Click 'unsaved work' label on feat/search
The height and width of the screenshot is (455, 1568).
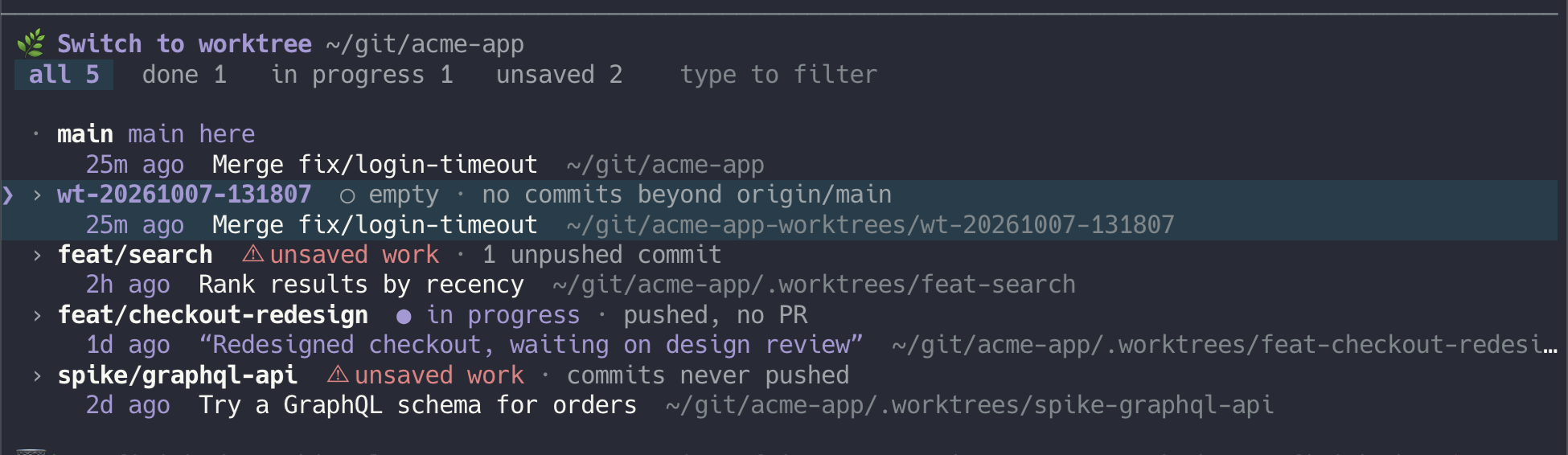tap(355, 255)
